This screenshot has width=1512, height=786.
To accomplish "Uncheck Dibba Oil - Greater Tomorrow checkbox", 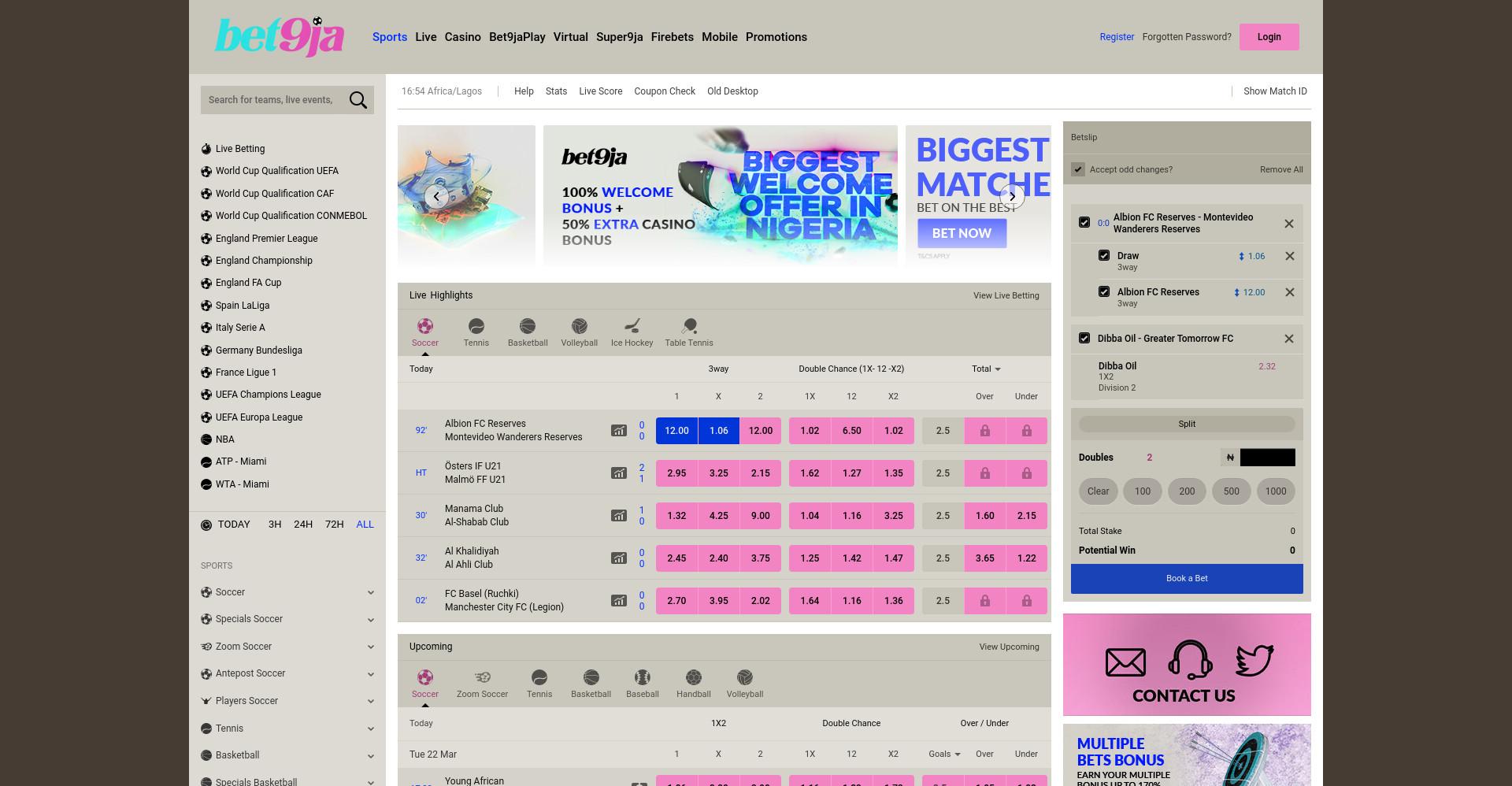I will pyautogui.click(x=1084, y=338).
